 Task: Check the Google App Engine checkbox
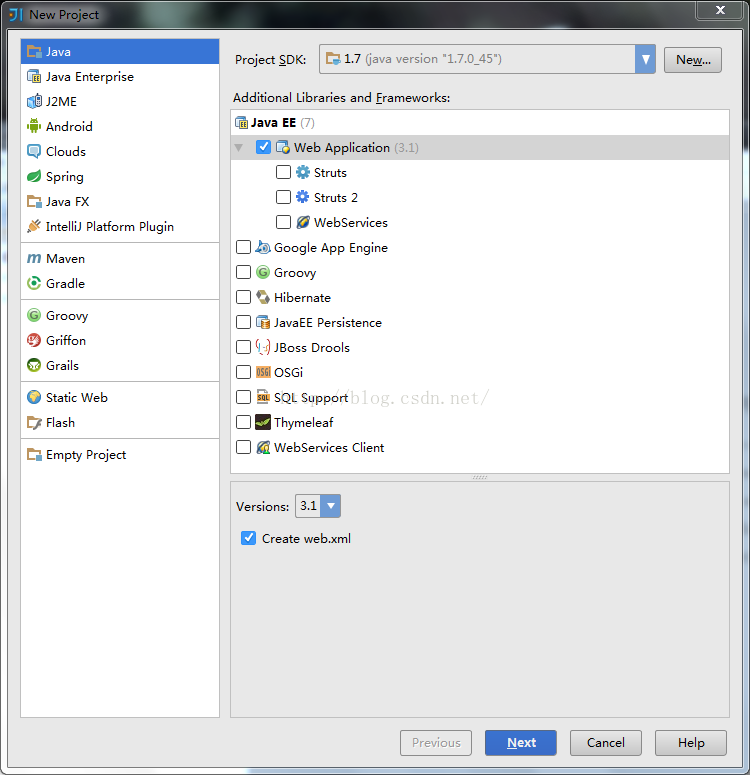[243, 247]
